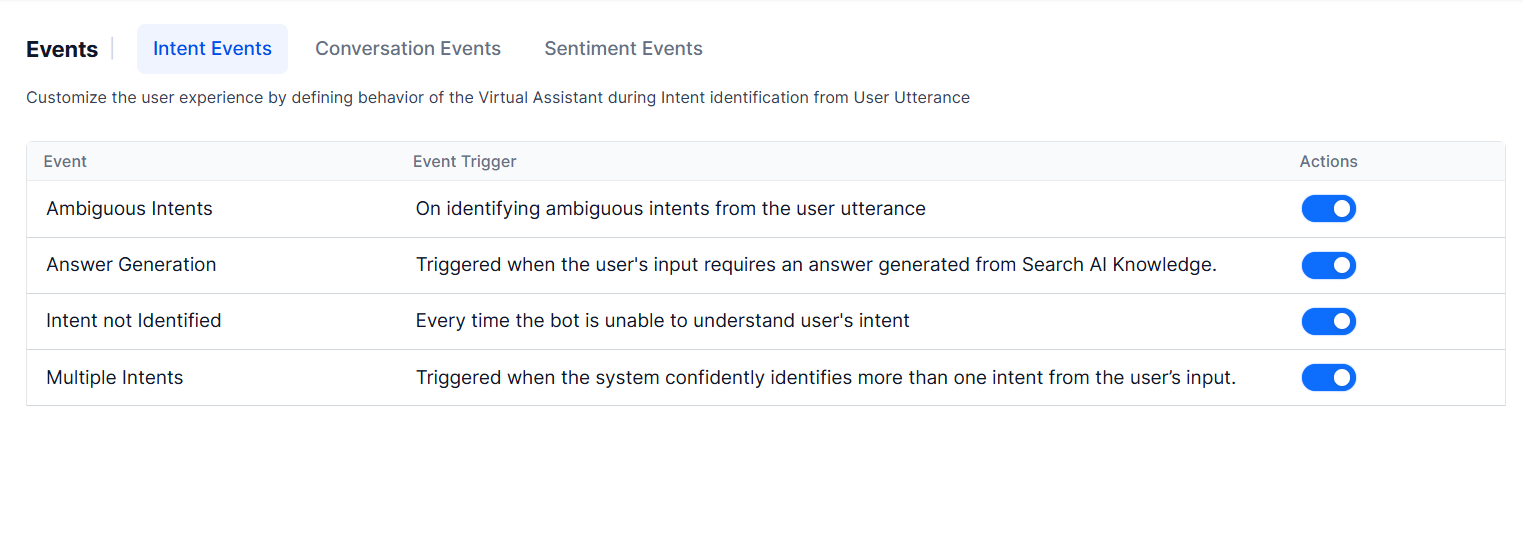The height and width of the screenshot is (539, 1523).
Task: Open the Conversation Events tab
Action: (x=408, y=49)
